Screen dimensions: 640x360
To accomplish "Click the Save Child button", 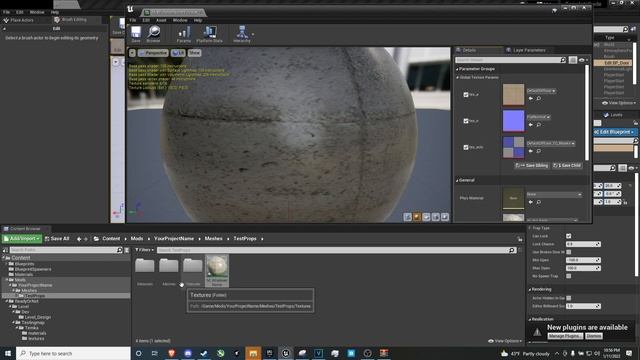I will (x=567, y=166).
